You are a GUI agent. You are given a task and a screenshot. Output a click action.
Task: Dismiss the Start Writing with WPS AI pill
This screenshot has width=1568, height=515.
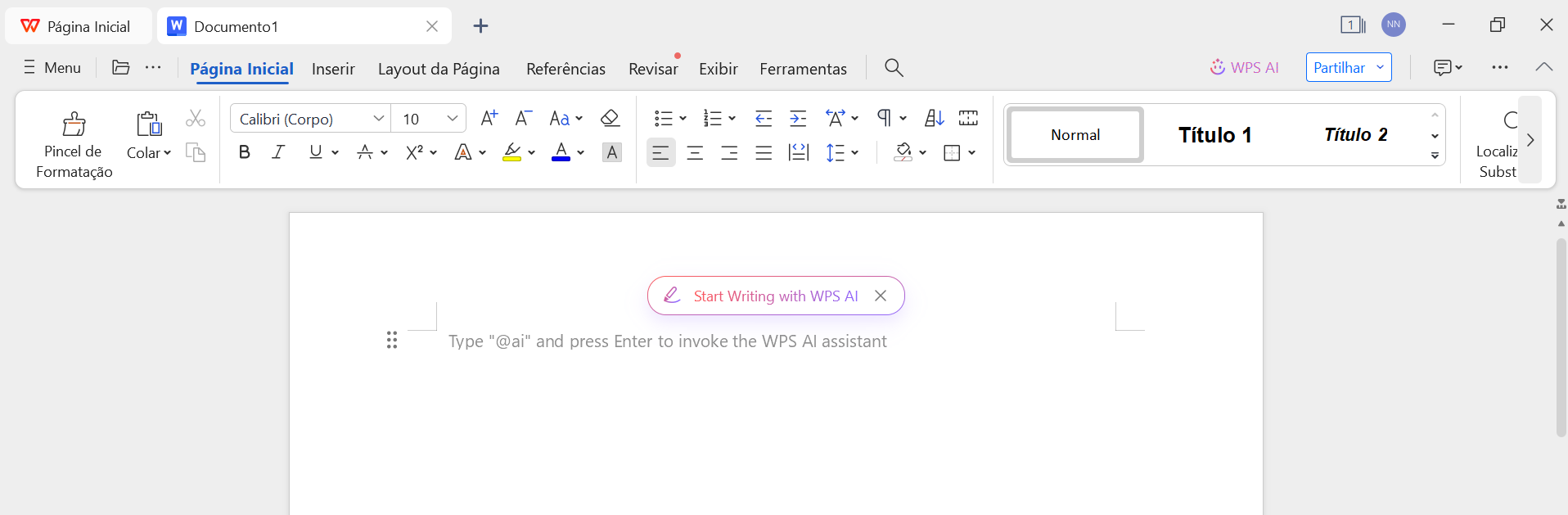tap(881, 296)
